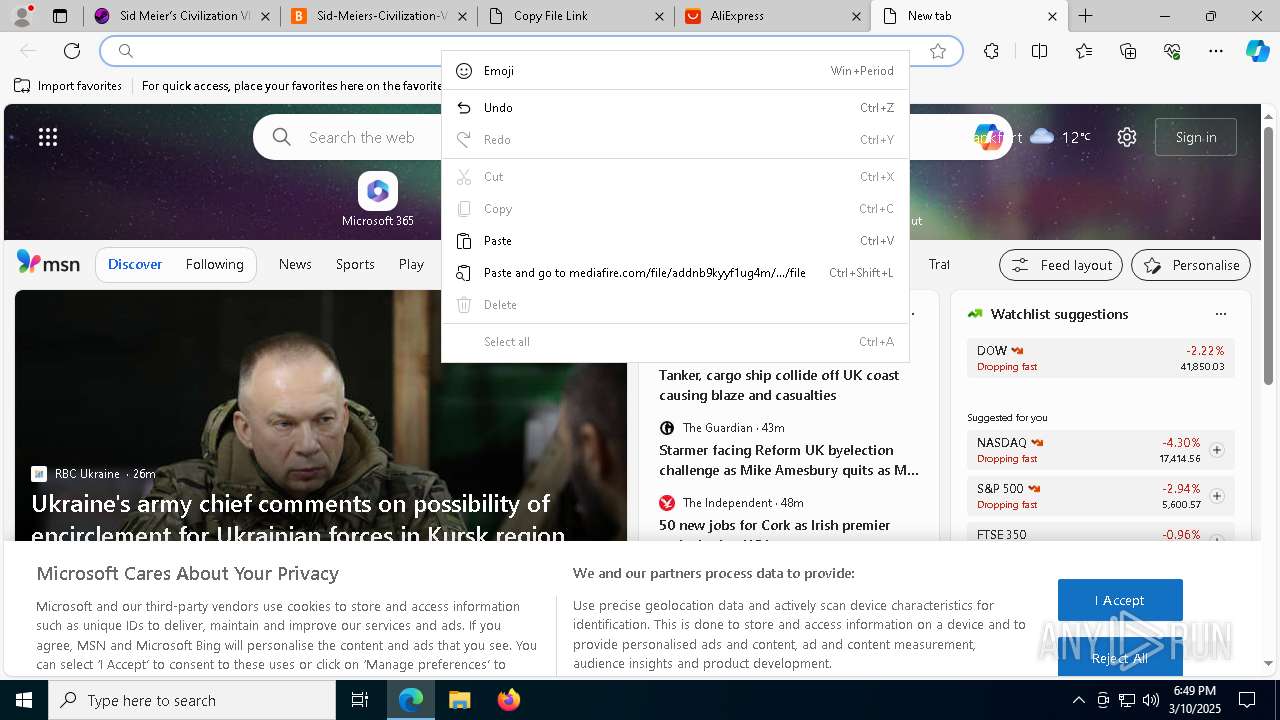The width and height of the screenshot is (1280, 720).
Task: Open Starmer facing Reform UK byelection article
Action: [x=789, y=460]
